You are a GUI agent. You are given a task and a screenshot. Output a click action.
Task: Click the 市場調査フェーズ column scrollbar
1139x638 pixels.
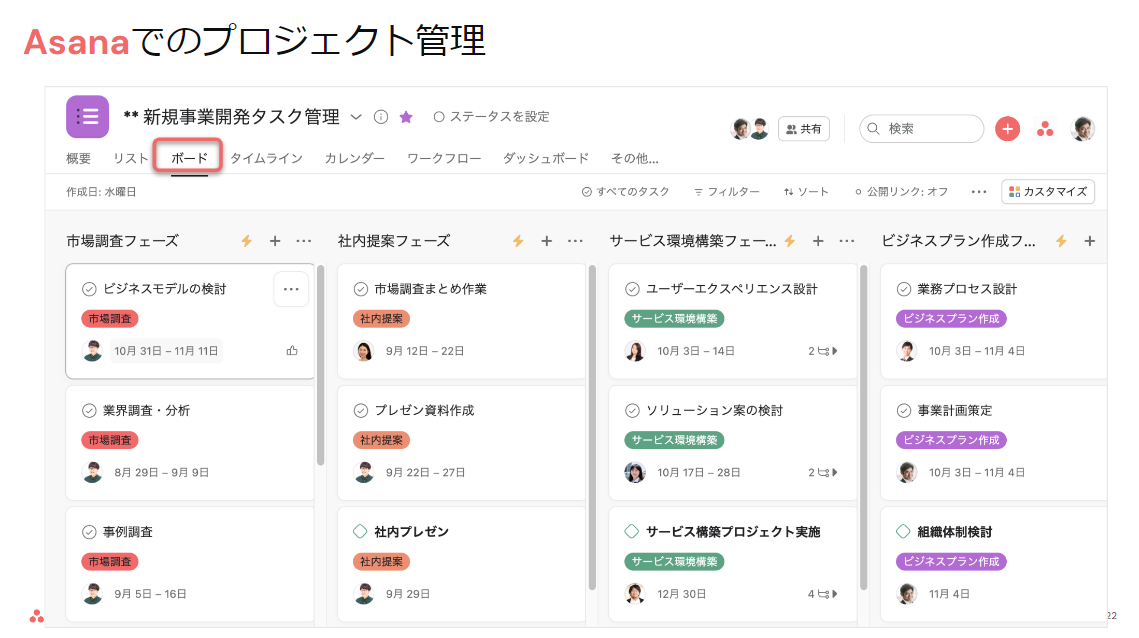pyautogui.click(x=320, y=366)
